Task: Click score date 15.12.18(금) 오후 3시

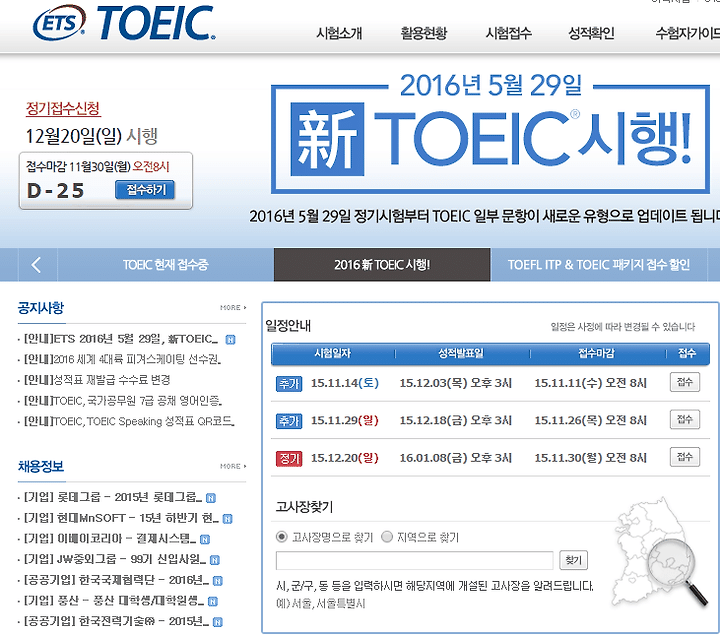Action: pos(456,420)
